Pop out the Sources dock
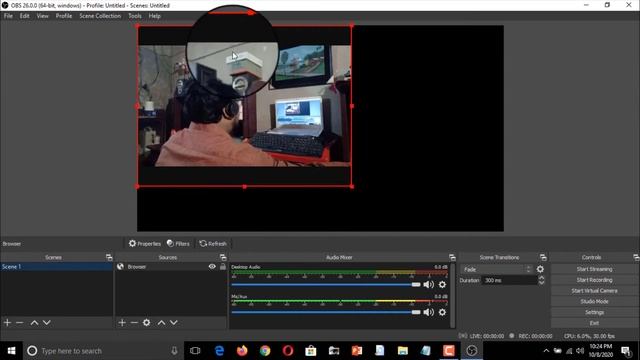Screen dimensions: 640x360 (x=223, y=257)
